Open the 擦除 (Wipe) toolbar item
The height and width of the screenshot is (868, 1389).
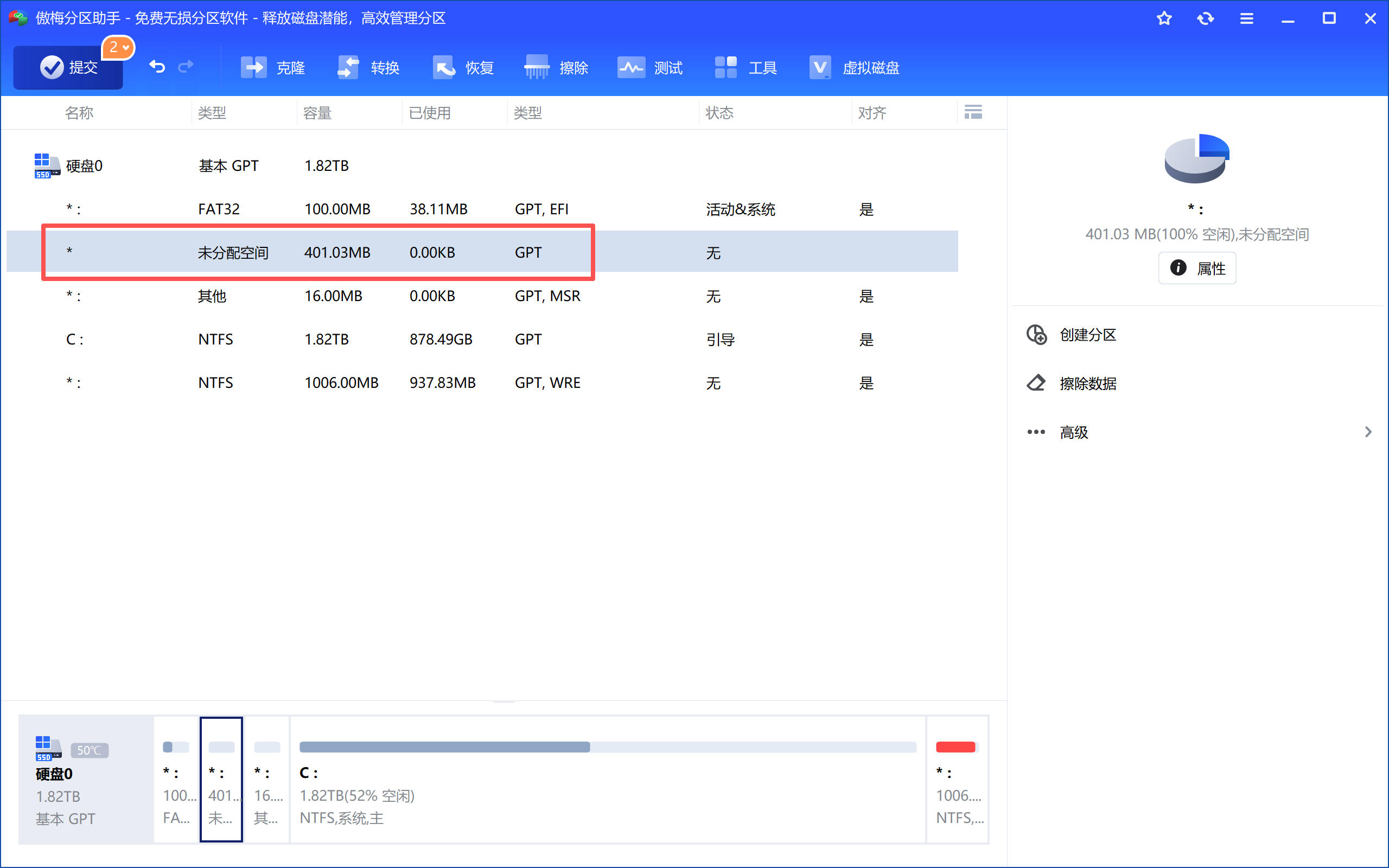point(557,68)
